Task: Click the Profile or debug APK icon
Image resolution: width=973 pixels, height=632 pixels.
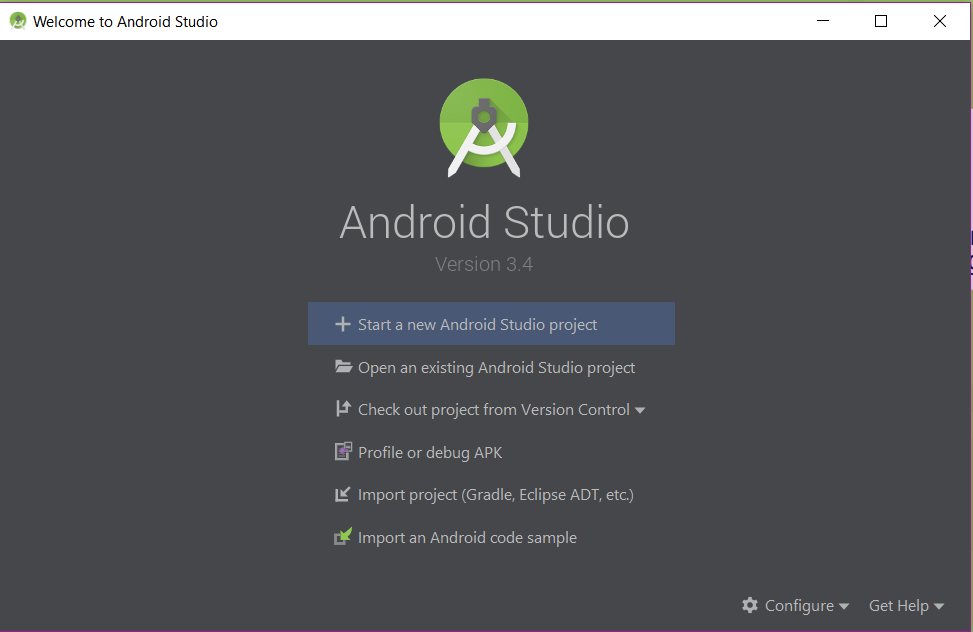Action: click(343, 451)
